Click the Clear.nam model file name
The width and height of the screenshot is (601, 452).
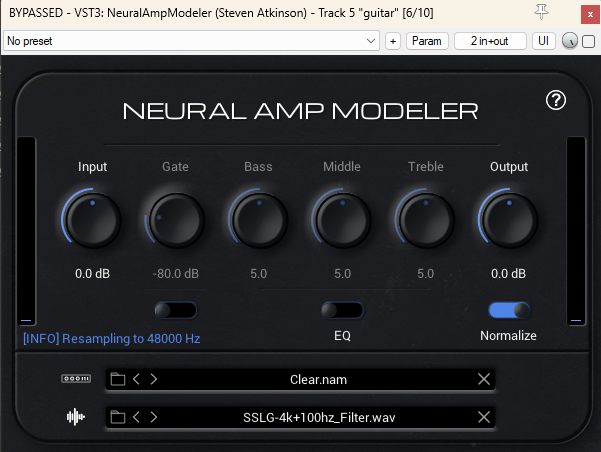[318, 380]
